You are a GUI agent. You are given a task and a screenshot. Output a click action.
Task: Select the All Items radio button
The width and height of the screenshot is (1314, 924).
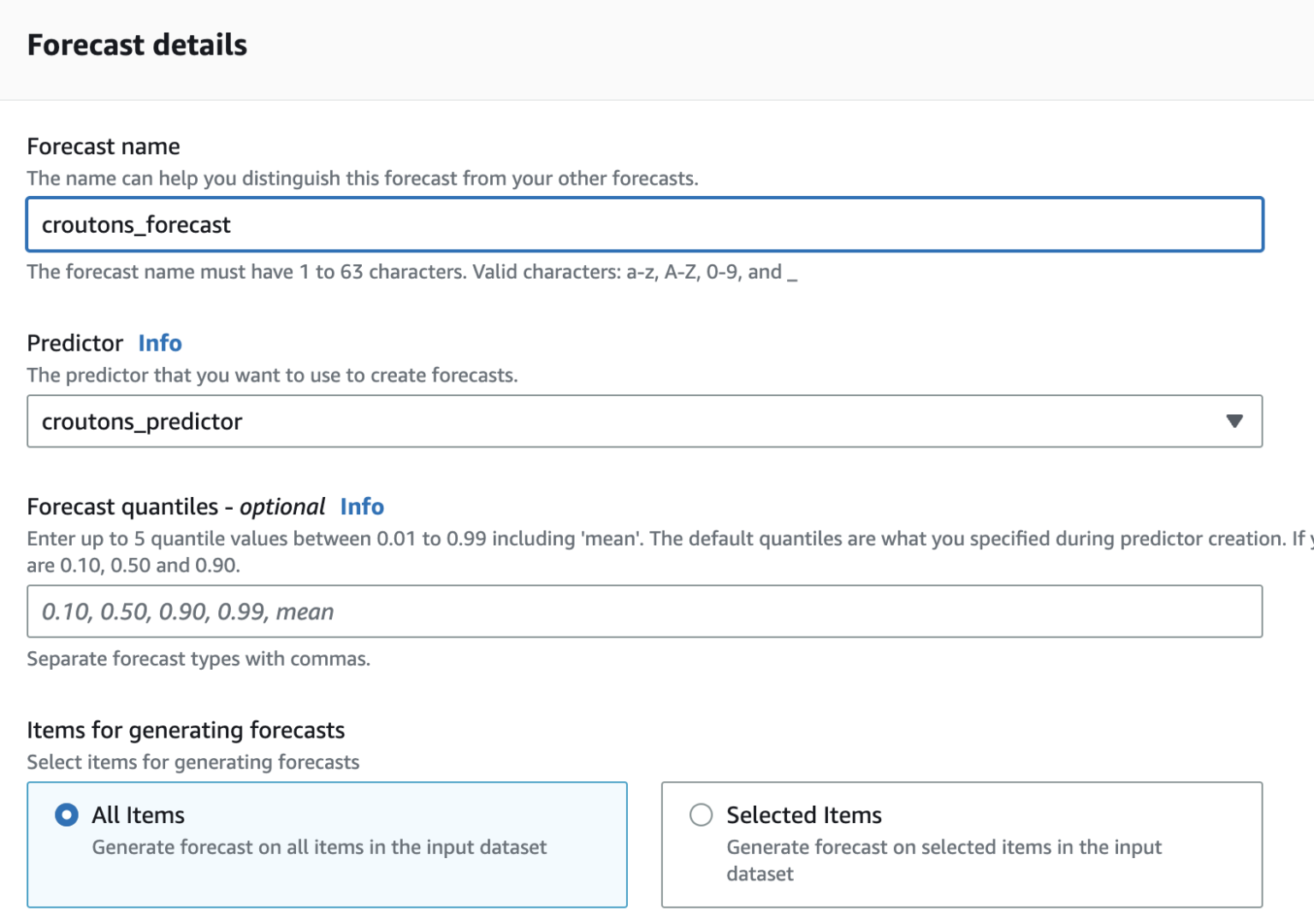tap(66, 815)
